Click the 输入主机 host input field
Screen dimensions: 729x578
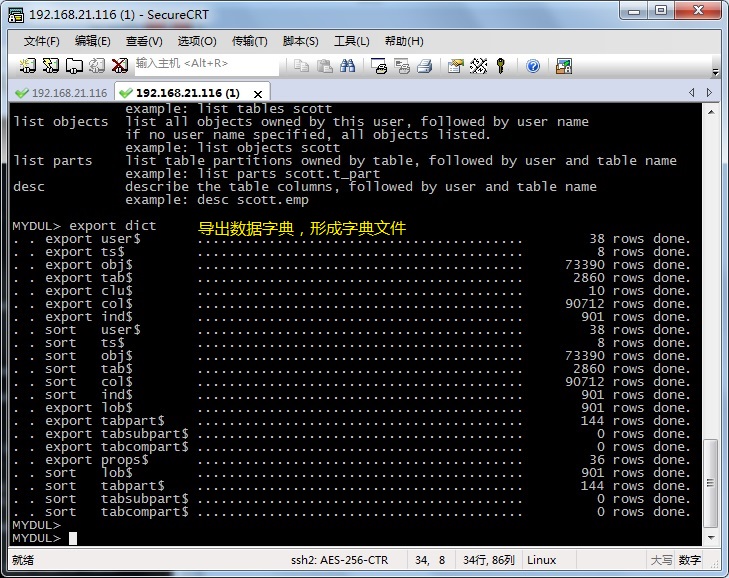(x=207, y=66)
